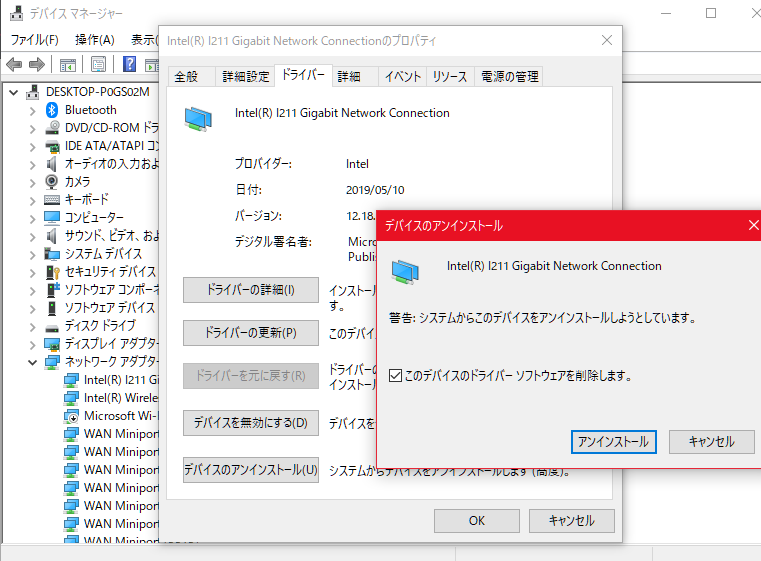Collapse the ネットワーク アダプター category
Image resolution: width=761 pixels, height=561 pixels.
click(x=33, y=363)
